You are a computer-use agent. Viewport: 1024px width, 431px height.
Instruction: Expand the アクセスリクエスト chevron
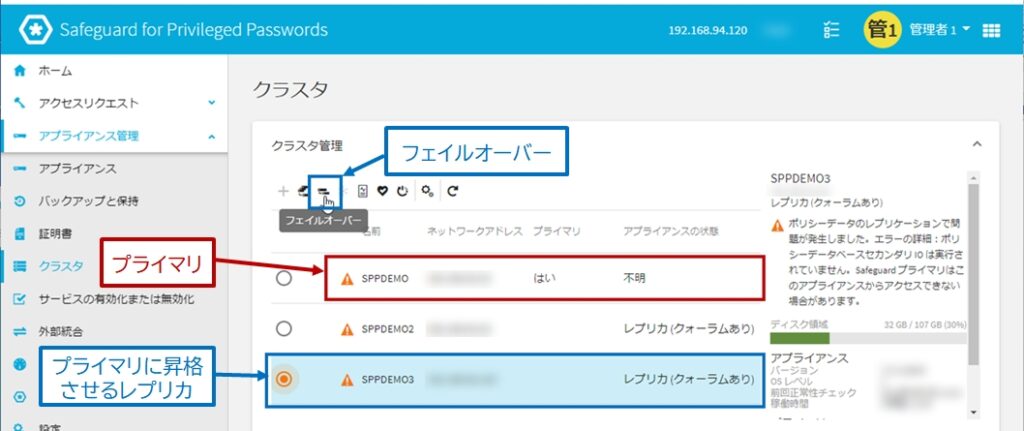[212, 103]
